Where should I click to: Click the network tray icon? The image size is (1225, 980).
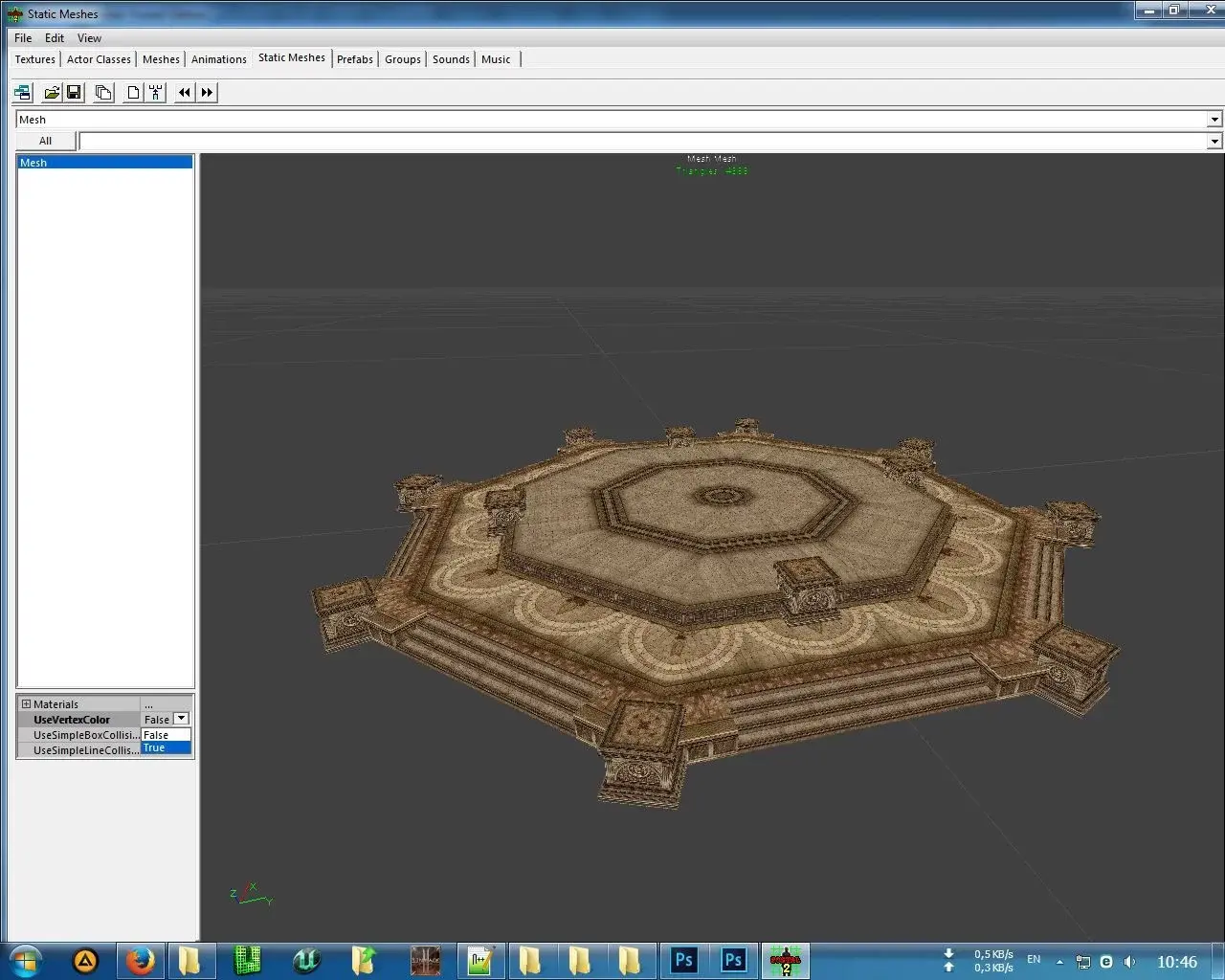tap(1083, 962)
